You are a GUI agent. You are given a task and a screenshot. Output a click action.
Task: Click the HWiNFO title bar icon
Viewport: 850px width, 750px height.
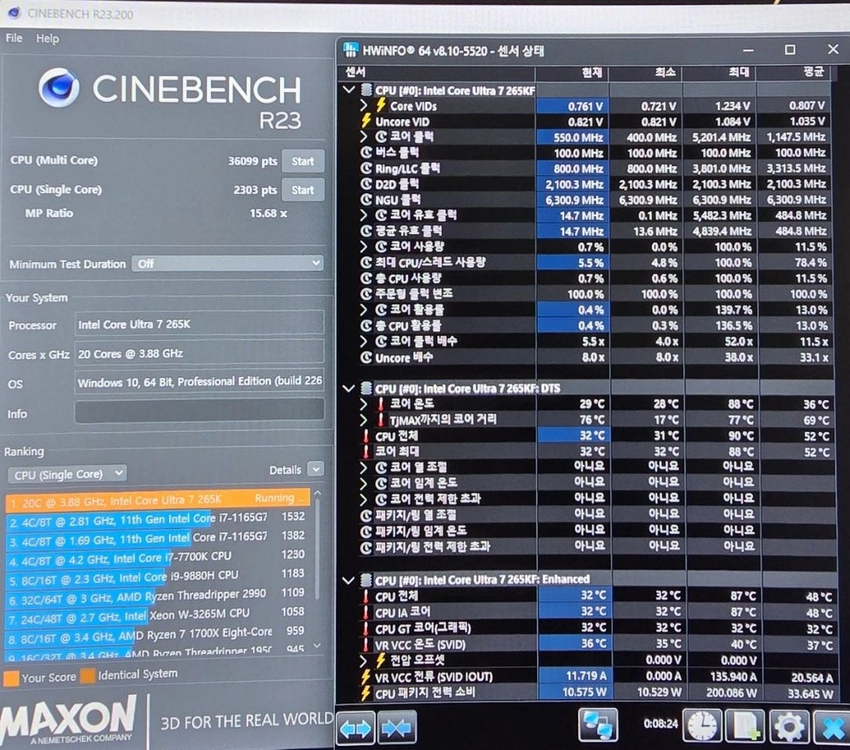click(351, 50)
